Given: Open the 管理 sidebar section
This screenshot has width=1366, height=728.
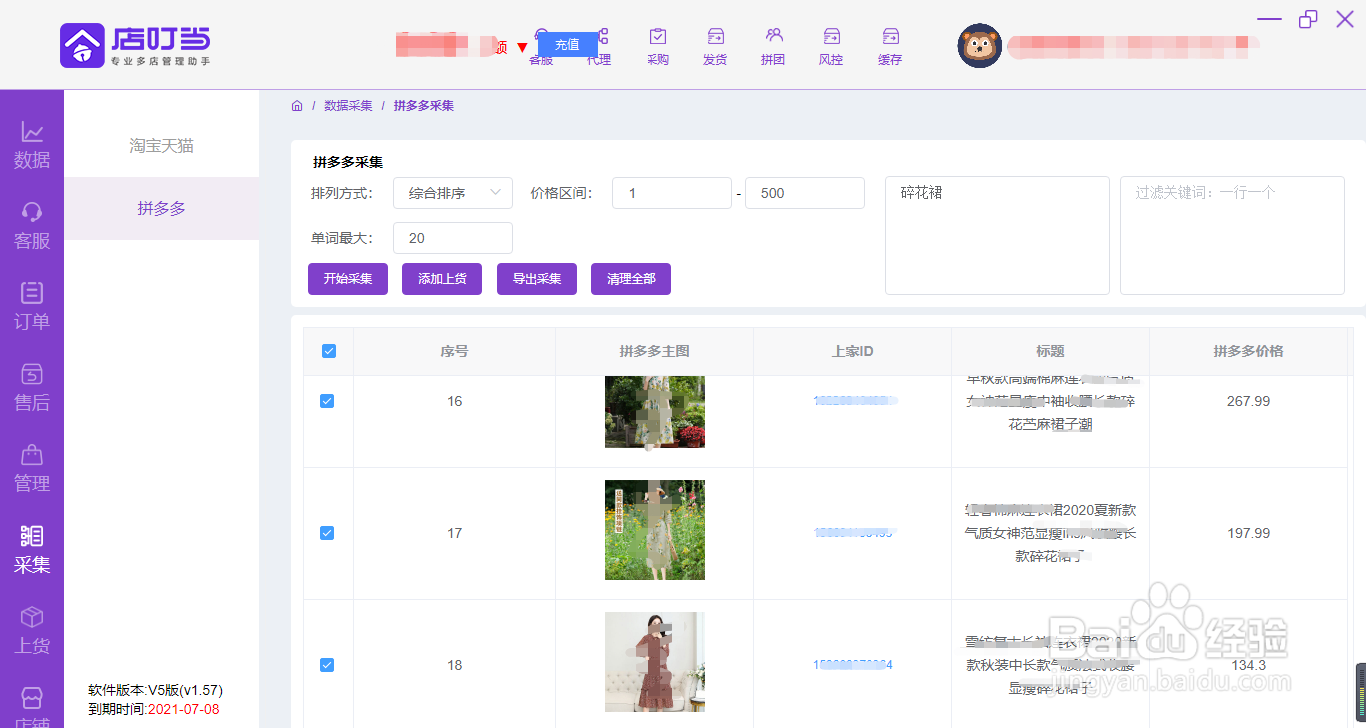Looking at the screenshot, I should [x=32, y=469].
